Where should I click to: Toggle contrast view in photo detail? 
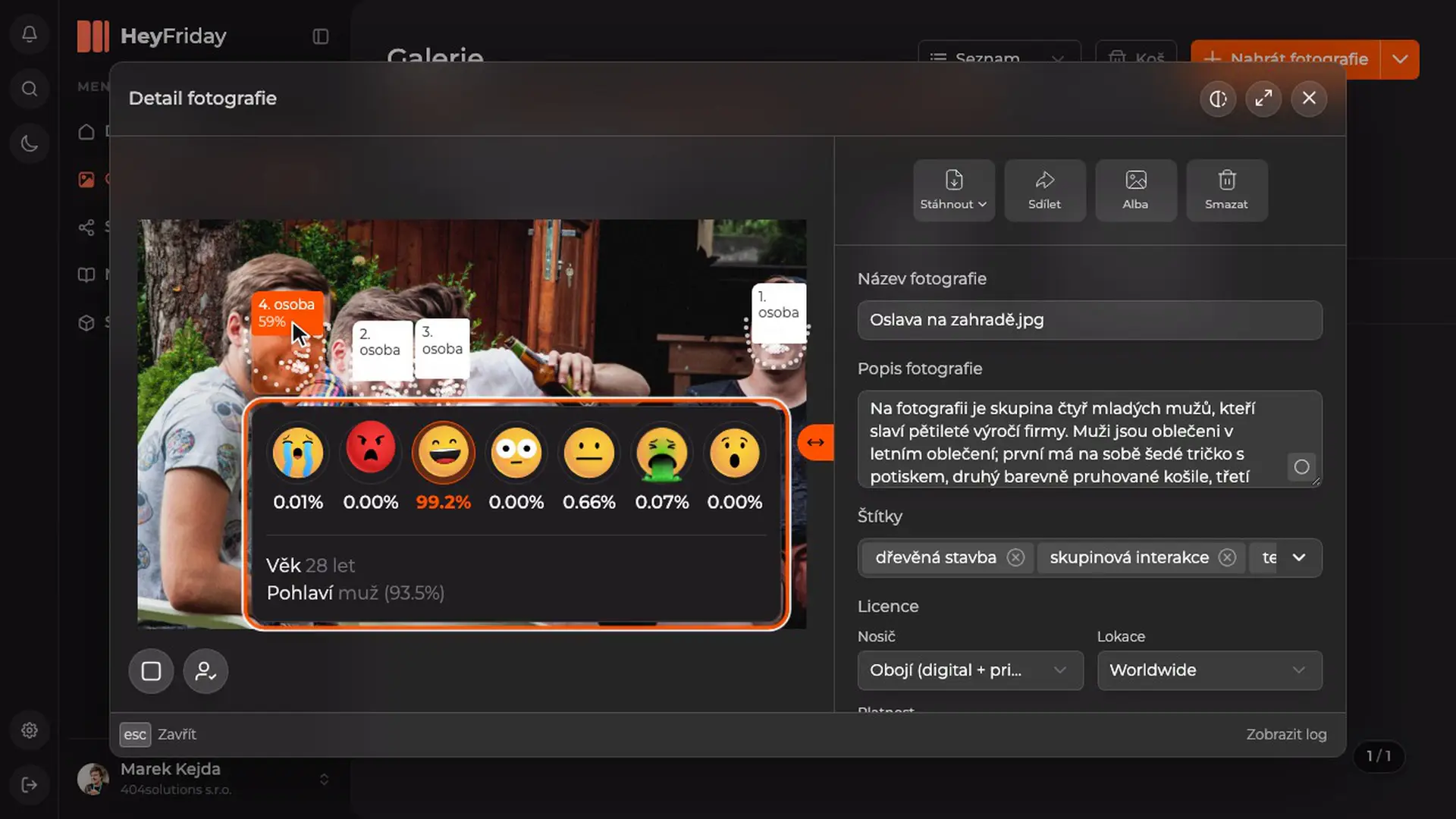[1218, 99]
